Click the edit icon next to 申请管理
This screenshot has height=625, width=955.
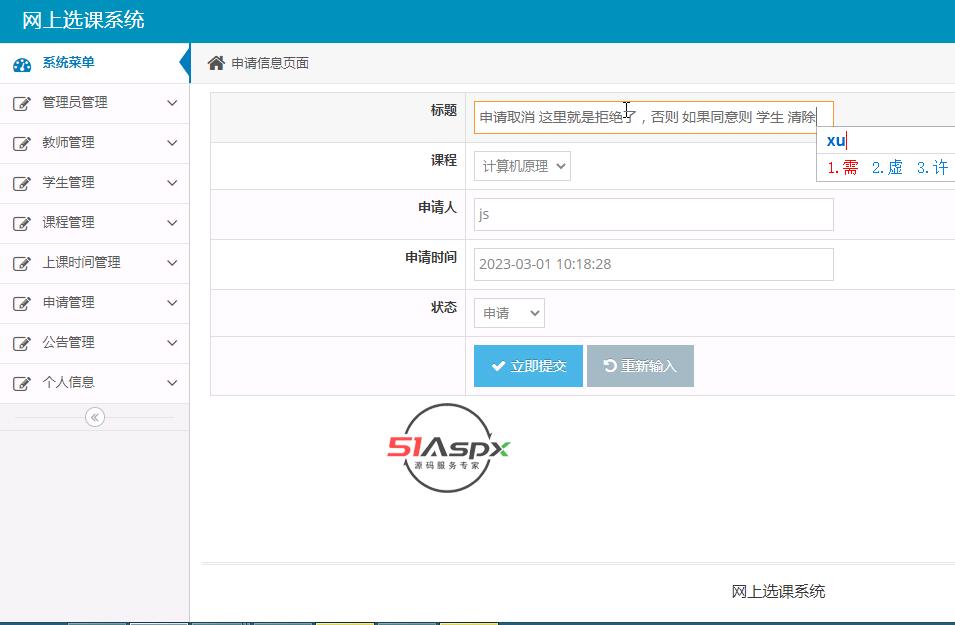click(x=22, y=303)
